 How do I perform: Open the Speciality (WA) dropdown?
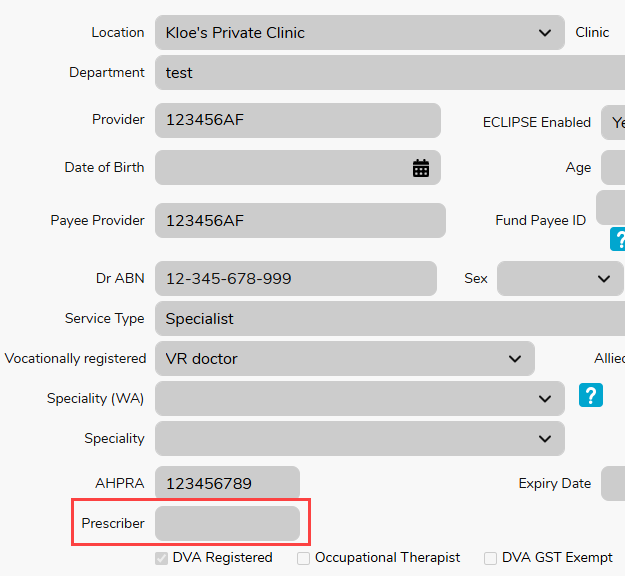coord(544,398)
